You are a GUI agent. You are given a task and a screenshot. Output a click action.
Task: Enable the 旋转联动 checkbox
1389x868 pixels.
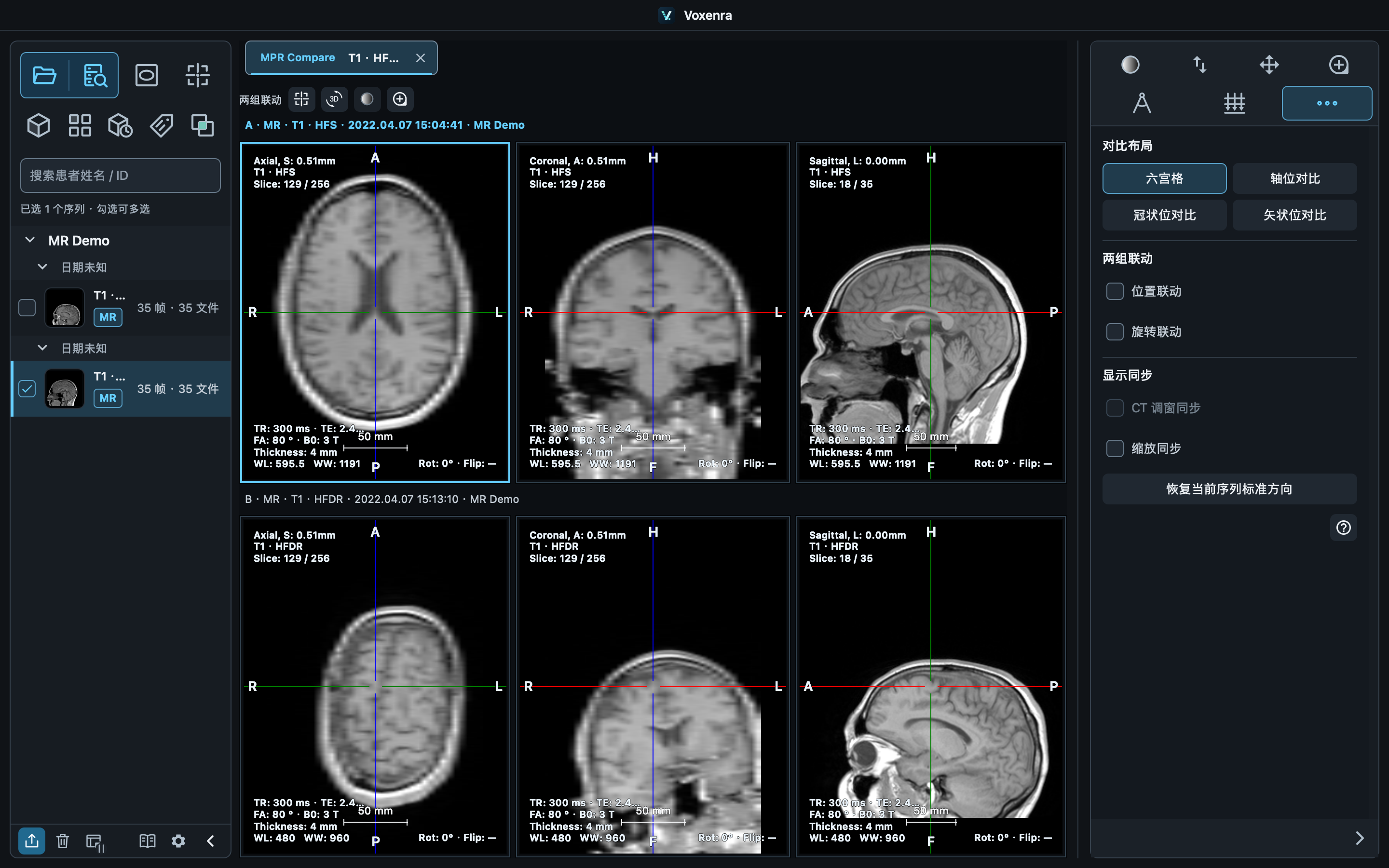[x=1115, y=331]
